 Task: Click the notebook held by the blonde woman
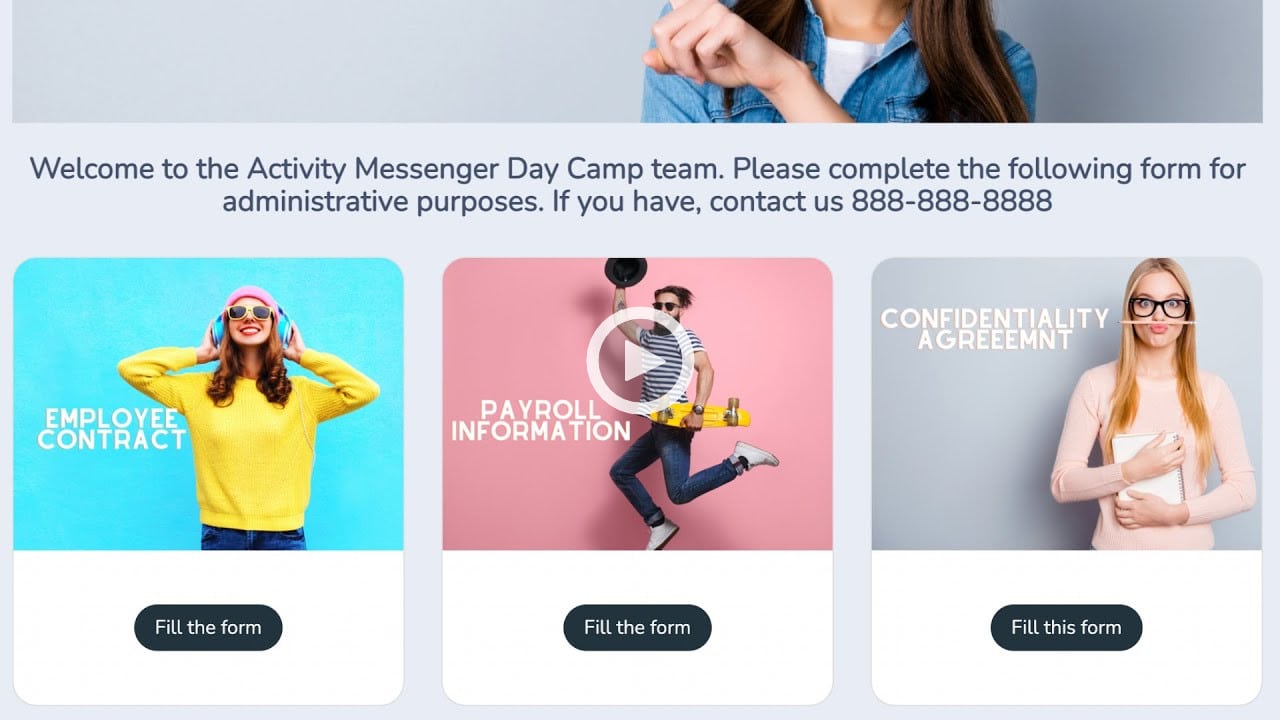(1148, 467)
